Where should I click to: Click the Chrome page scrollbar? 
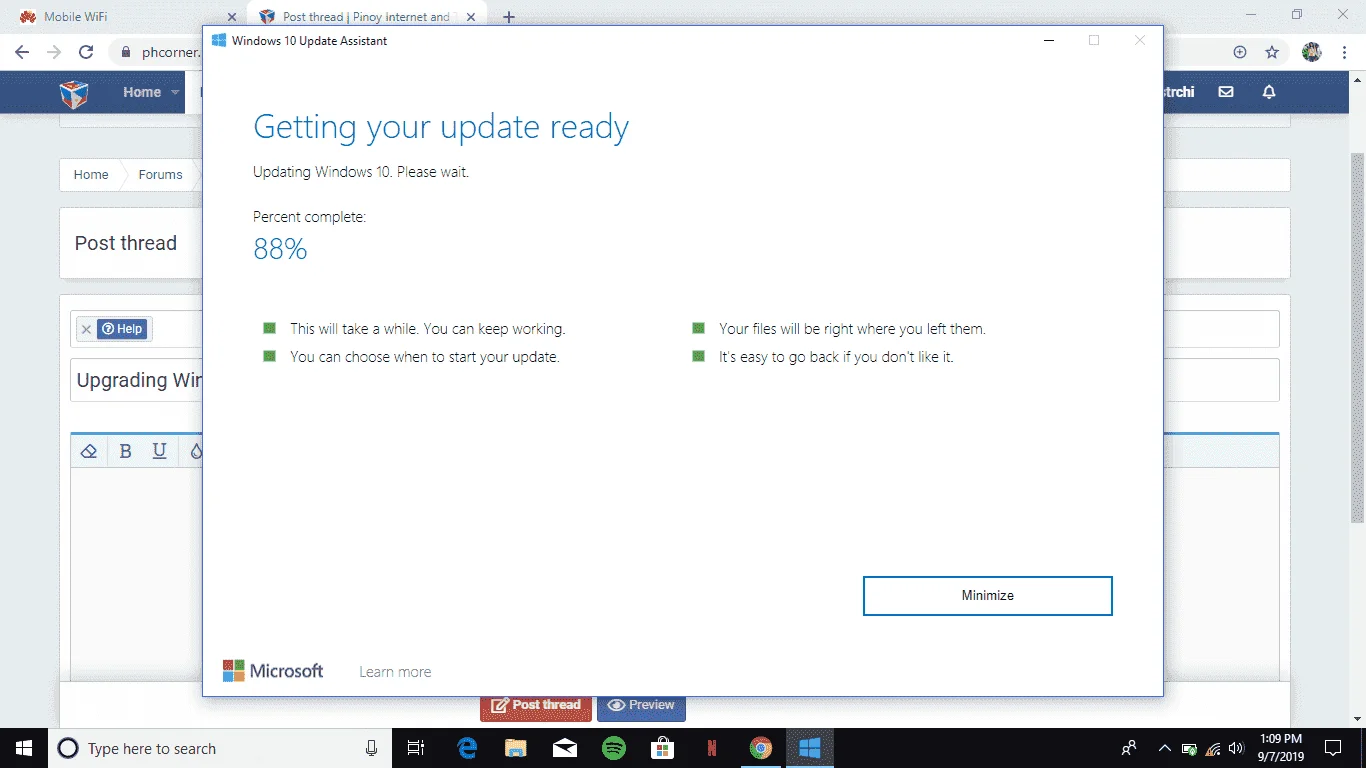tap(1357, 337)
